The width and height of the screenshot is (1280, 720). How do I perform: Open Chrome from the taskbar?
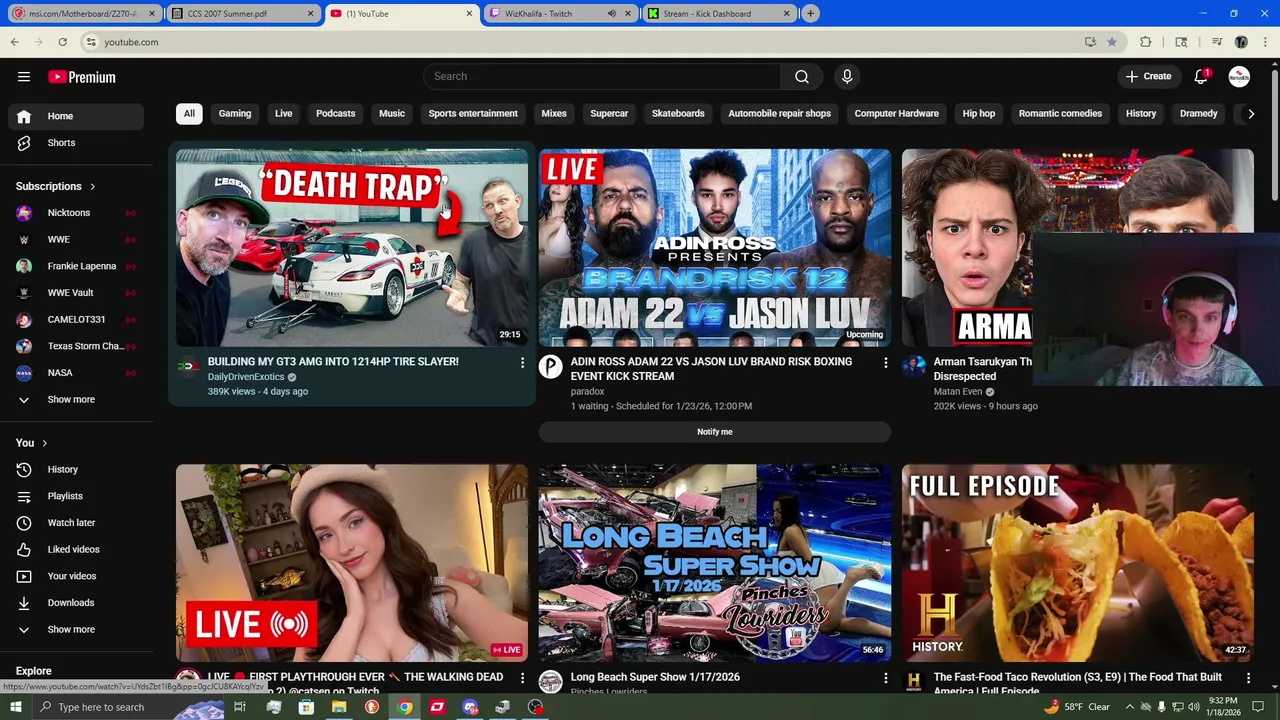(404, 707)
